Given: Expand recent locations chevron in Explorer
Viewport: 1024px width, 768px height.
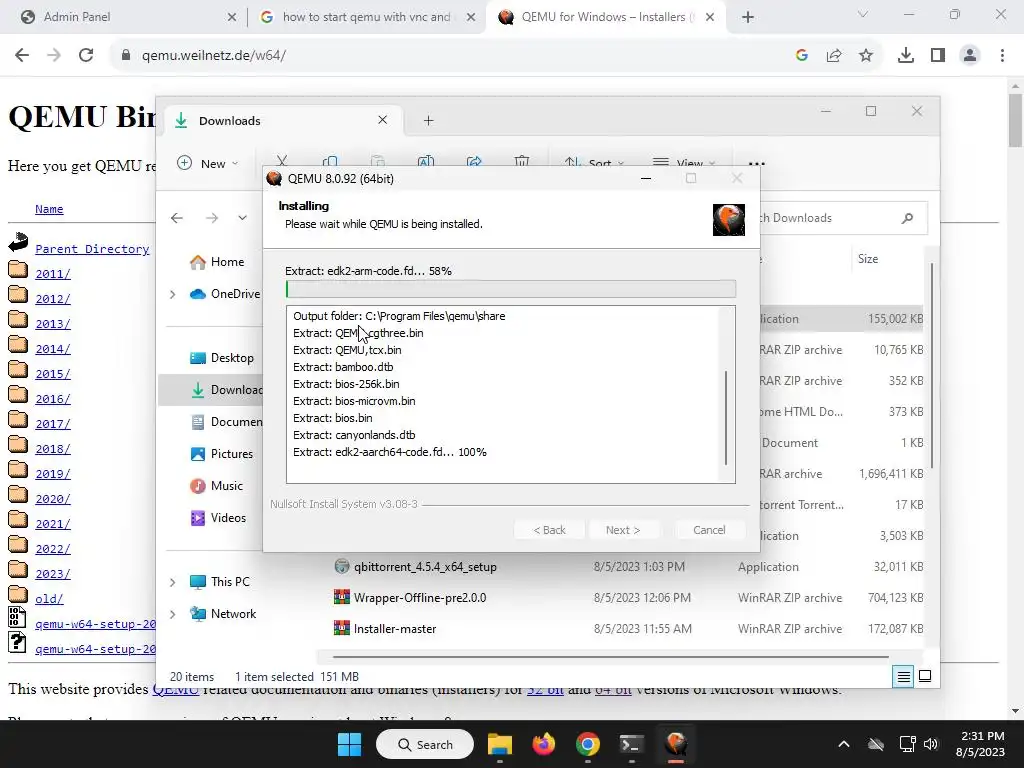Looking at the screenshot, I should pos(242,218).
